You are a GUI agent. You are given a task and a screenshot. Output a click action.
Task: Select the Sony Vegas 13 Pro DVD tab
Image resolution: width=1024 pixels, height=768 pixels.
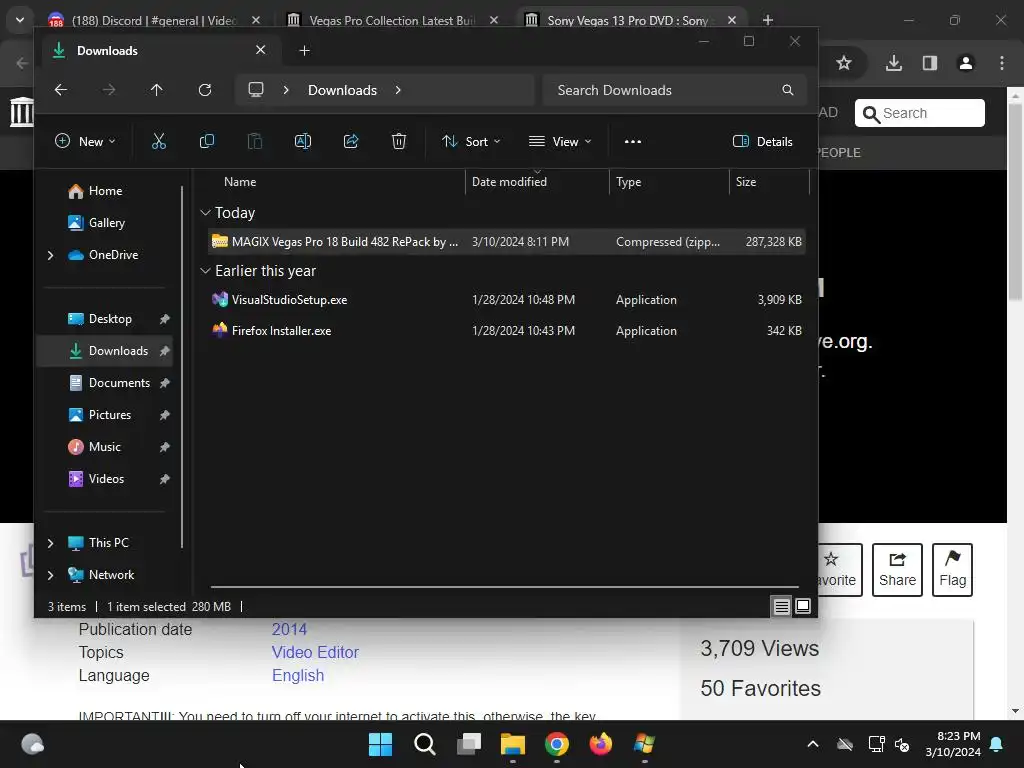631,20
